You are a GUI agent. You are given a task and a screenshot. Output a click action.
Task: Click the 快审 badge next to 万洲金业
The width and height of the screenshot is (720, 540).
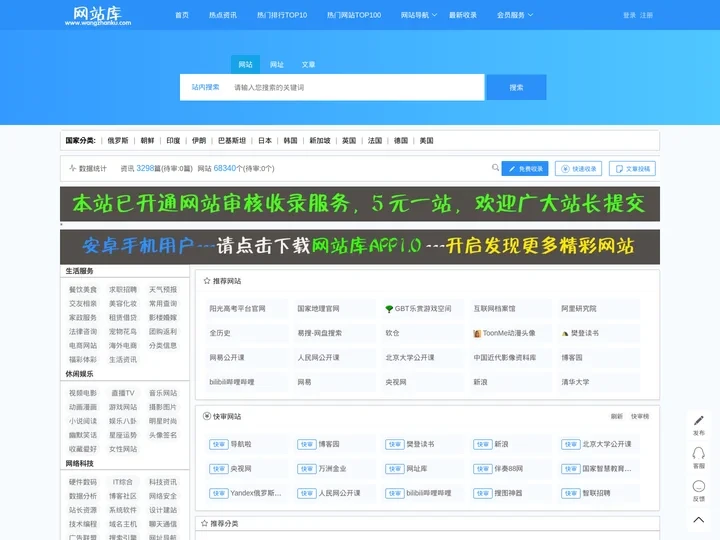307,469
